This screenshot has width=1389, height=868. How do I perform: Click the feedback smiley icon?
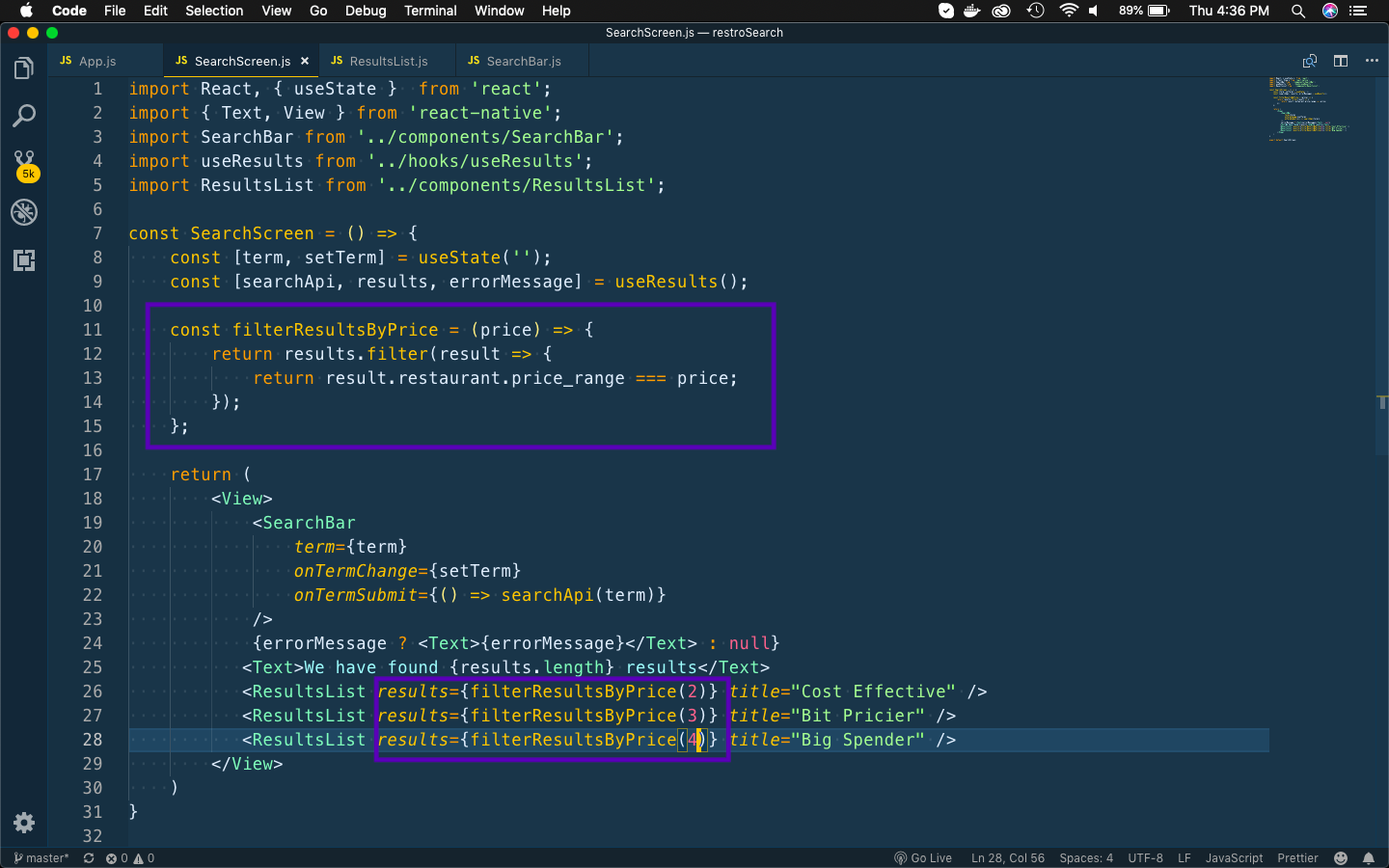[1341, 857]
